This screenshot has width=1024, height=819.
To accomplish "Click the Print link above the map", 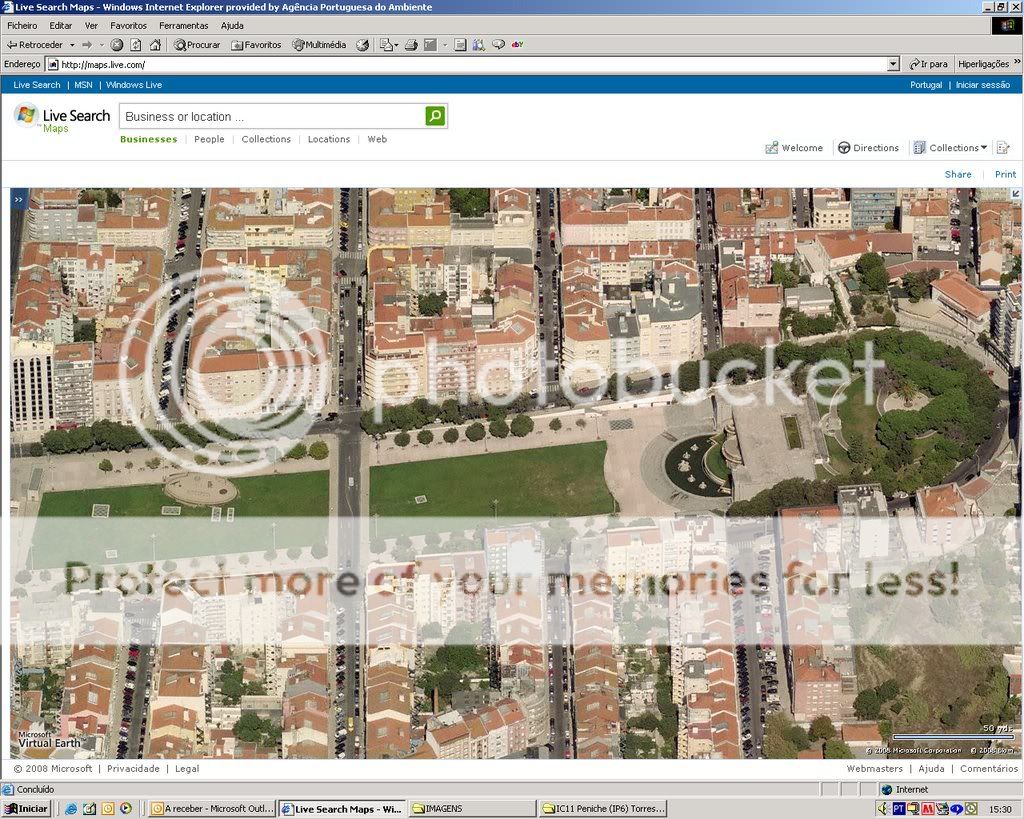I will coord(1006,174).
